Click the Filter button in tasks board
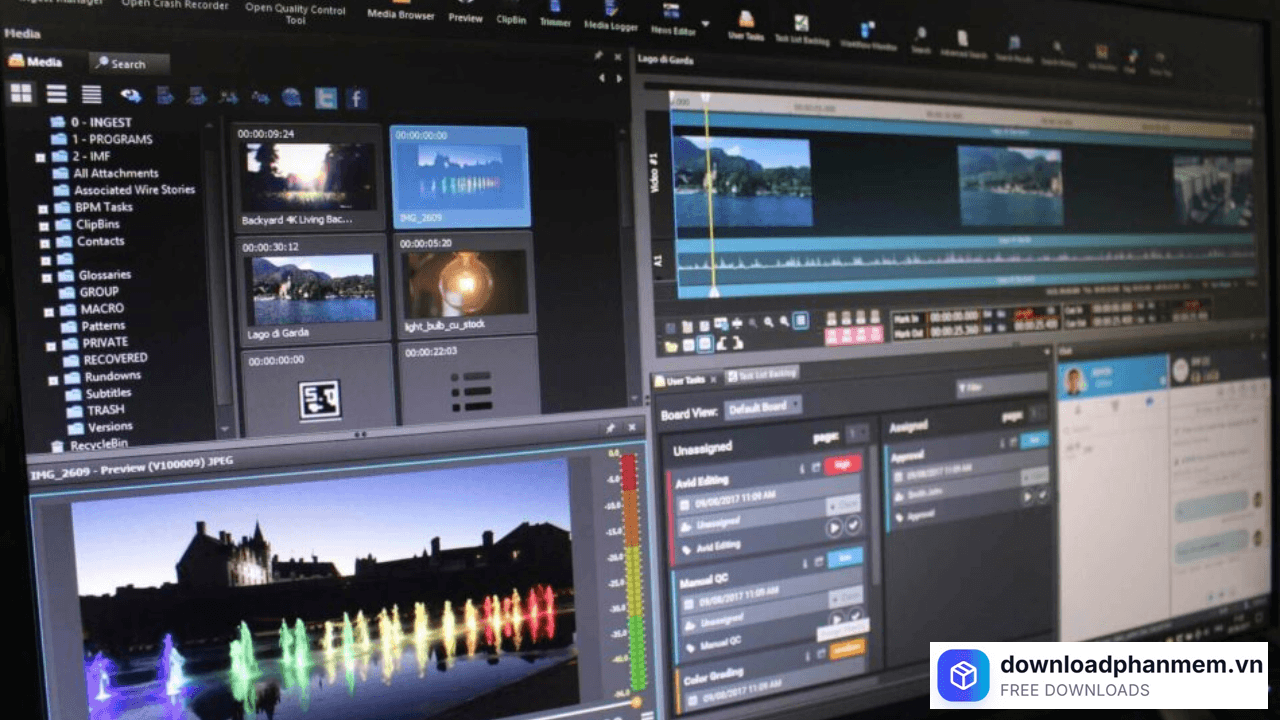The width and height of the screenshot is (1280, 720). point(1000,386)
